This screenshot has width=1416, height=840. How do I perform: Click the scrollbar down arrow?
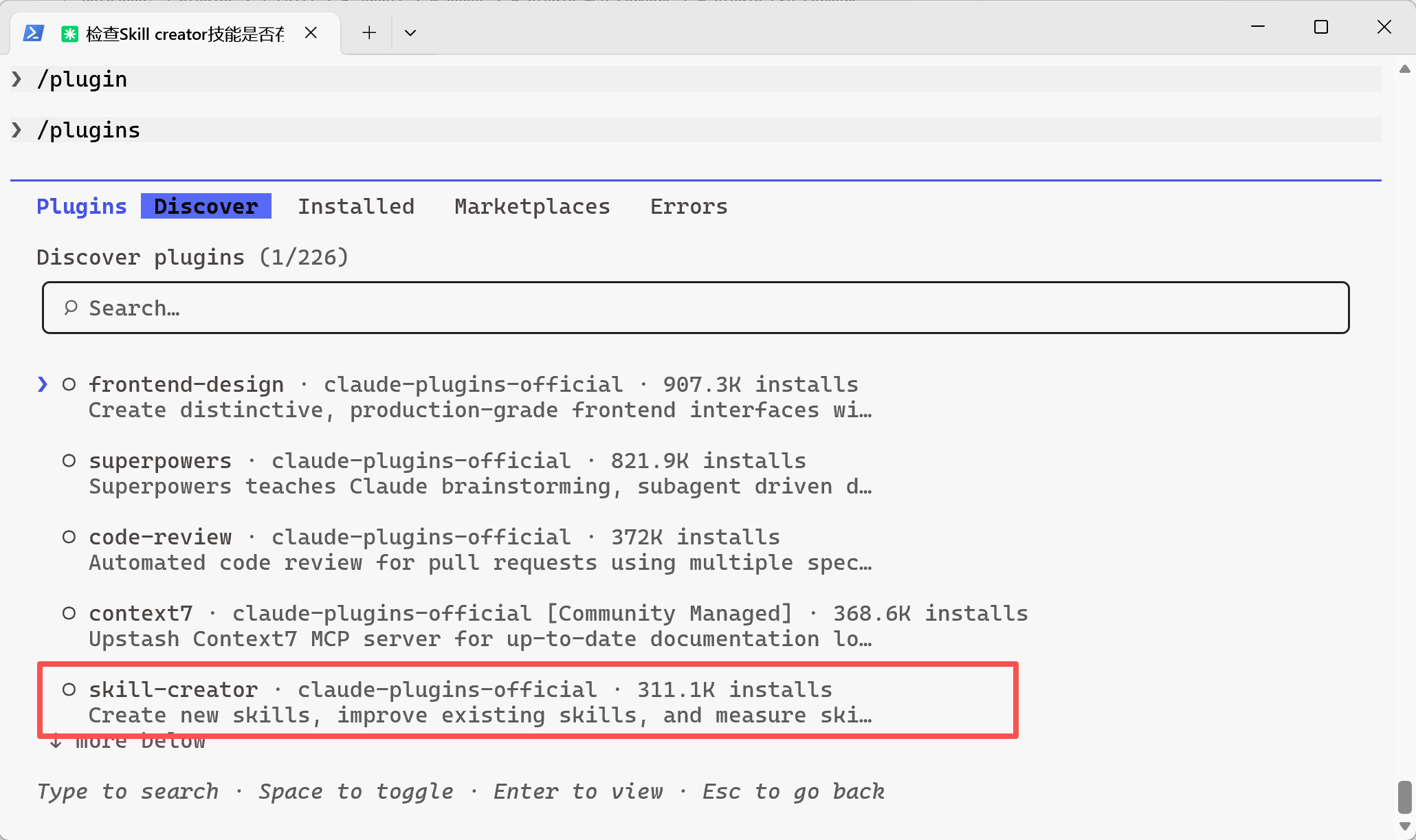point(1405,826)
